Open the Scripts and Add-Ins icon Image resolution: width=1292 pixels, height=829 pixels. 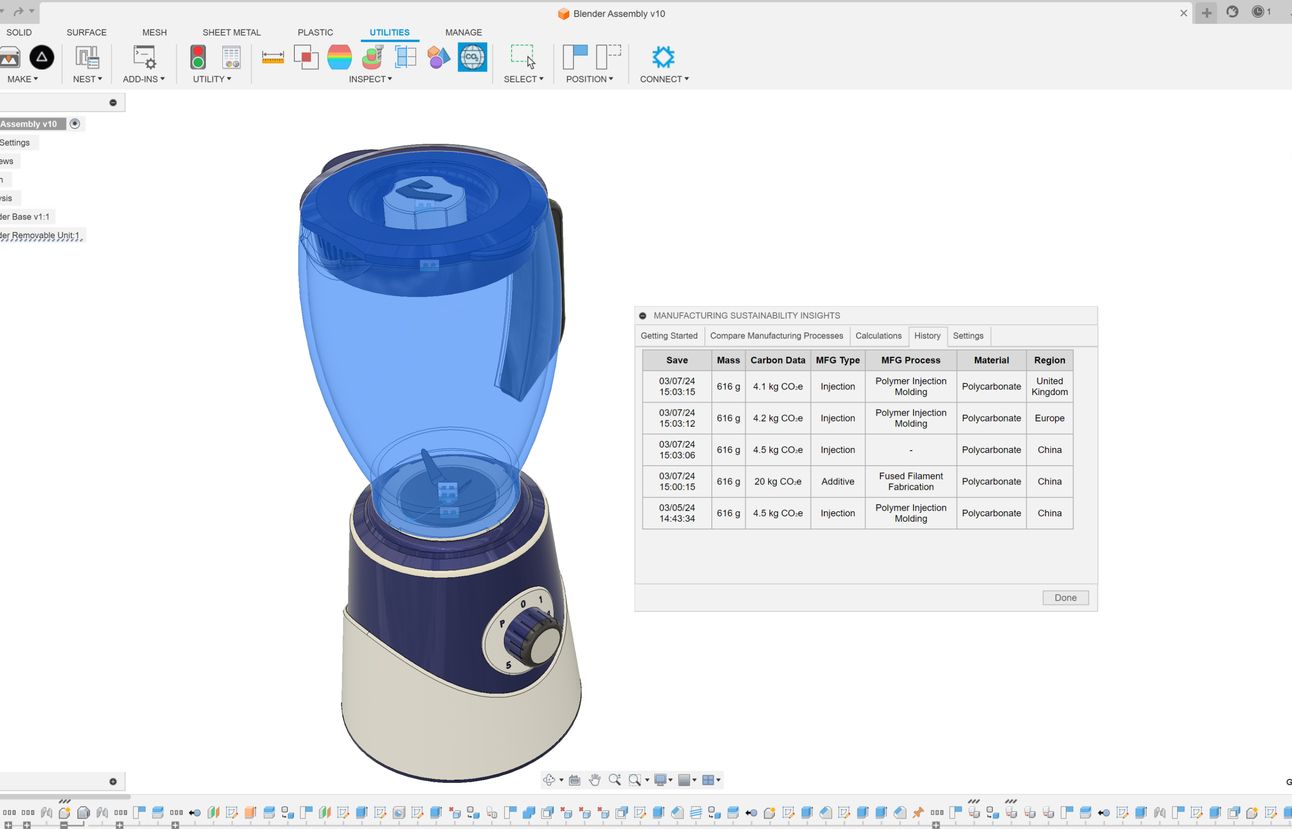[145, 57]
